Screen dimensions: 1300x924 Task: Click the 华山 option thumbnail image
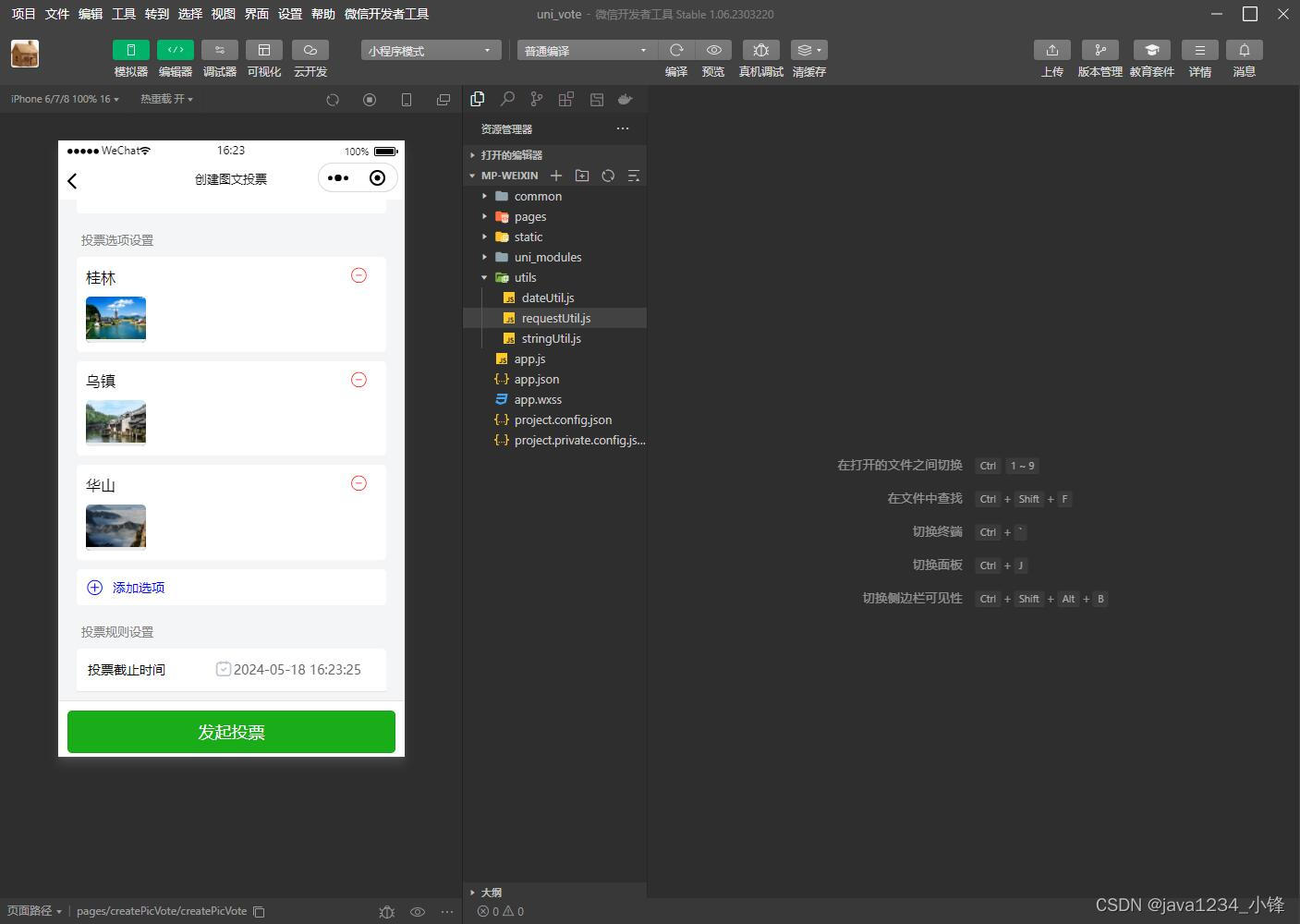[x=115, y=527]
